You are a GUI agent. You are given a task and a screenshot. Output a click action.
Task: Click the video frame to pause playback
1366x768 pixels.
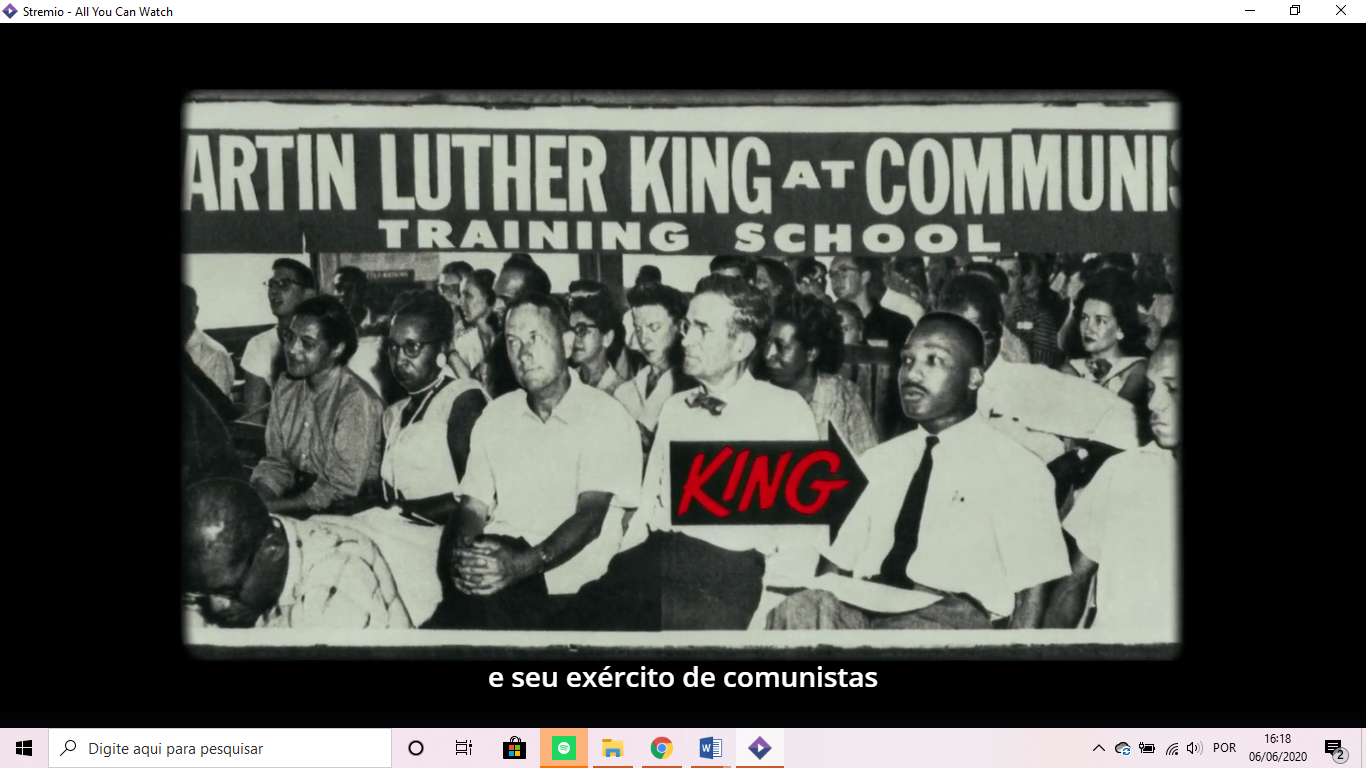tap(680, 375)
